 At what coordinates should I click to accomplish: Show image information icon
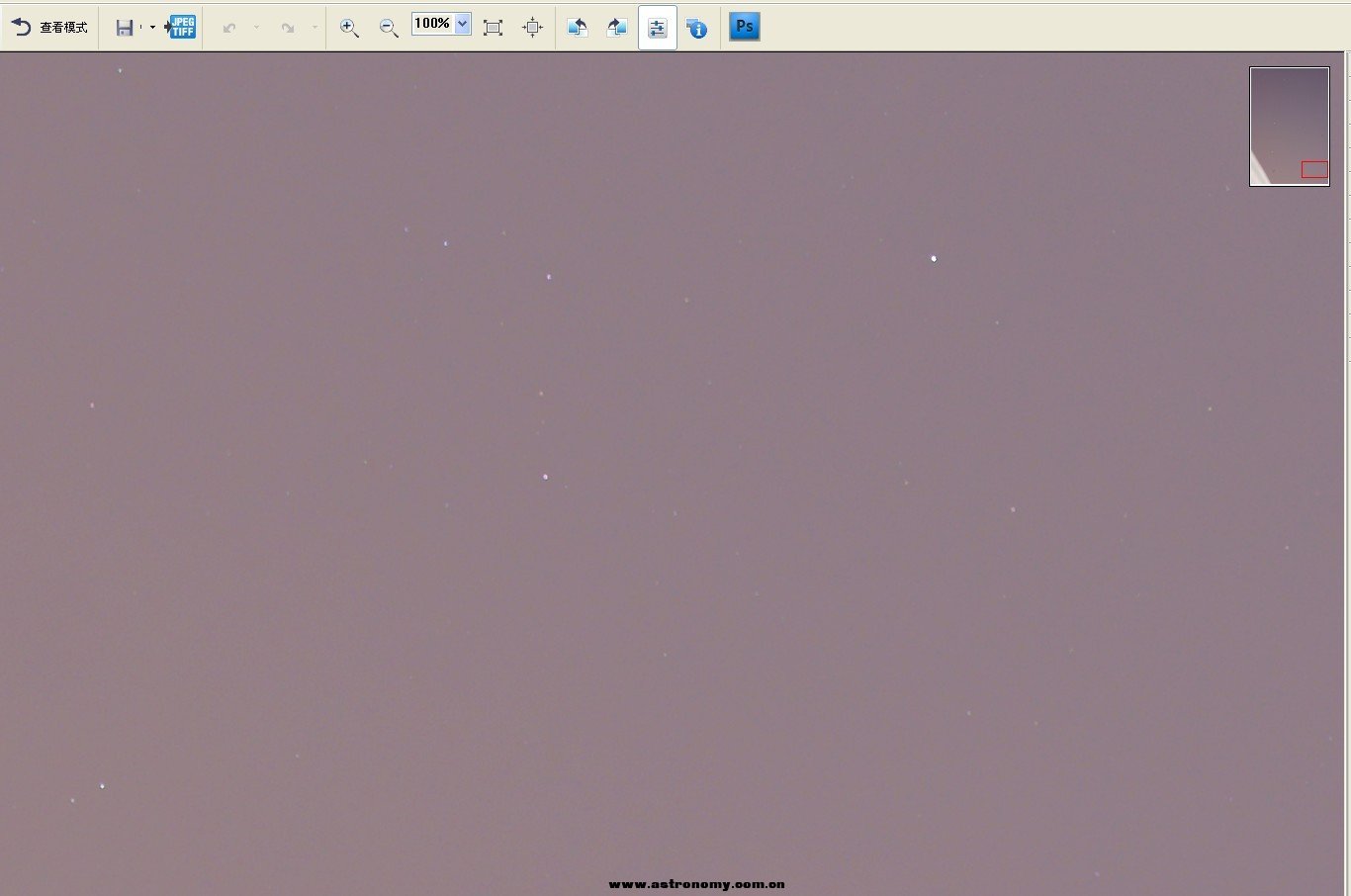(x=697, y=28)
